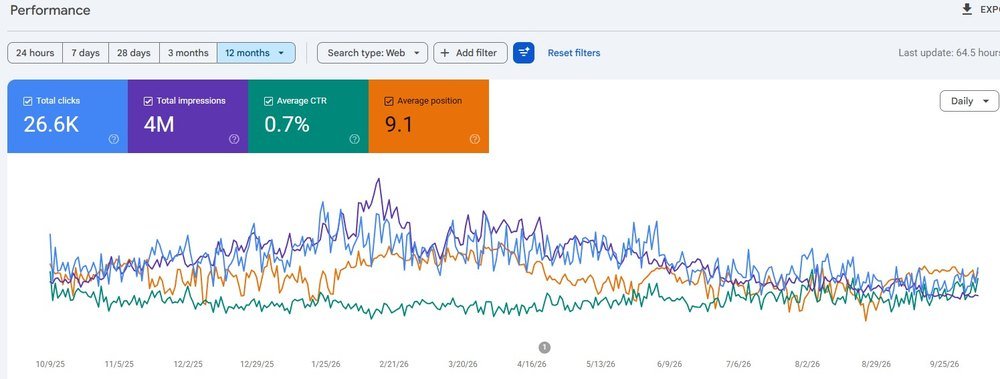Toggle the Total clicks checkbox

(27, 101)
